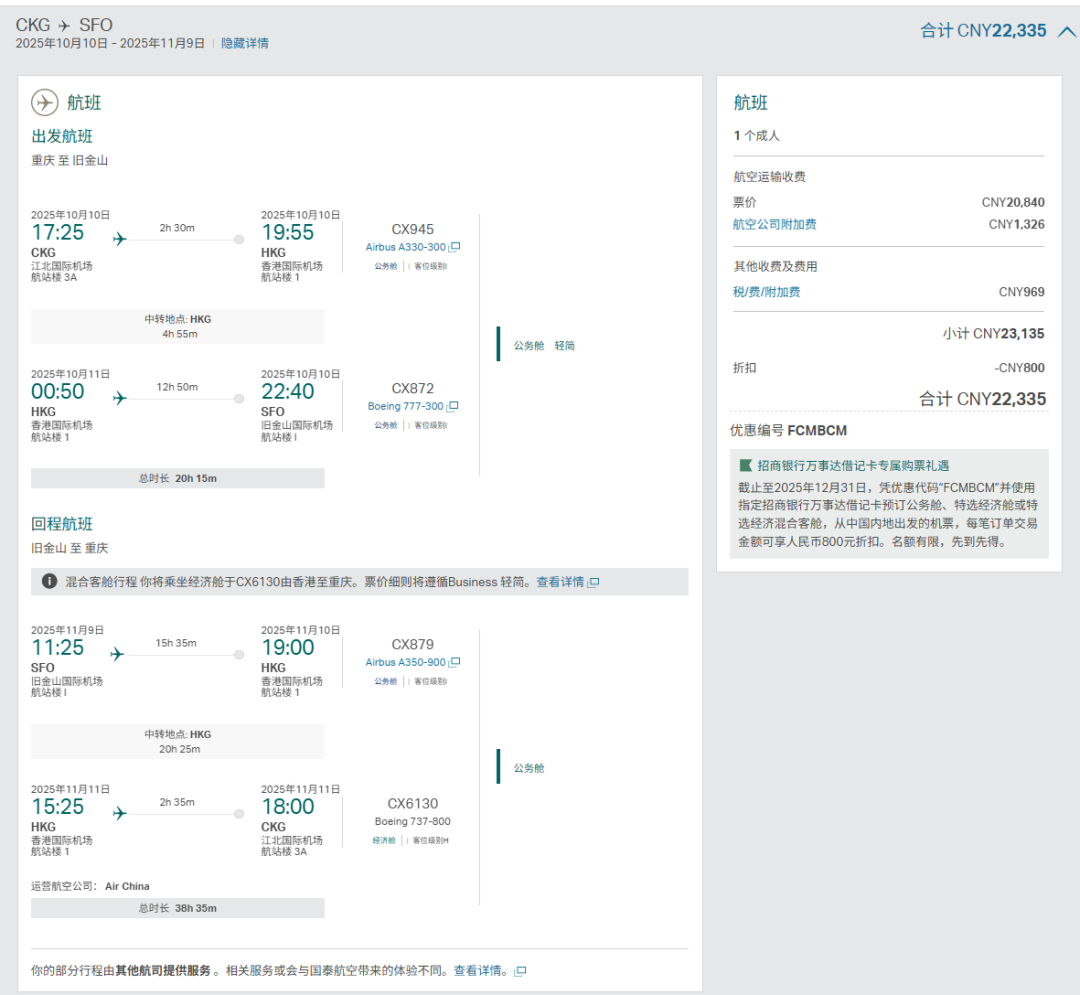This screenshot has width=1080, height=995.
Task: Click HKG layover bar showing 20h 25m
Action: pos(177,741)
